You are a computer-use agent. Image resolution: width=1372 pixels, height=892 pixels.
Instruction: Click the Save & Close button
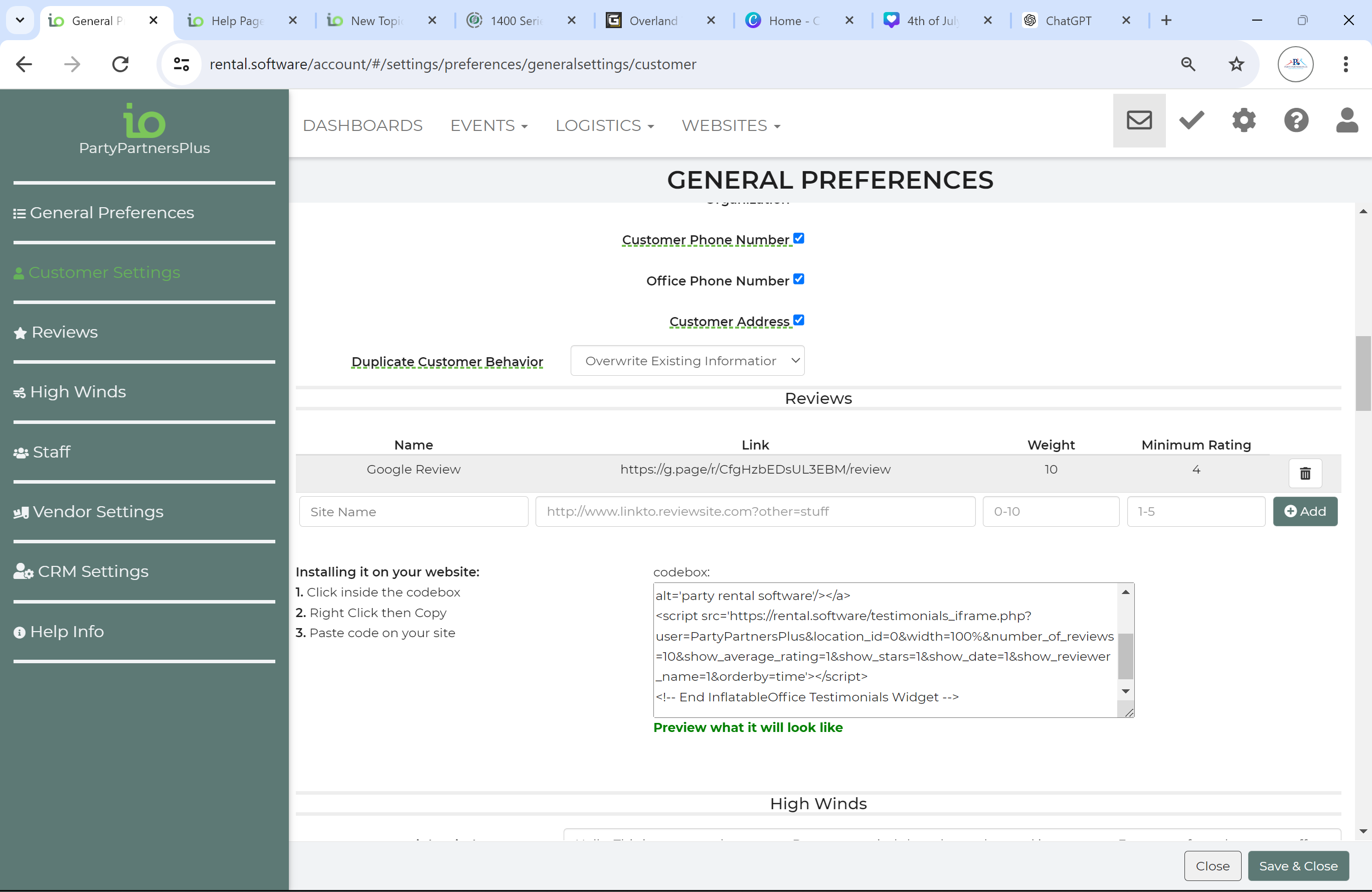pos(1298,865)
